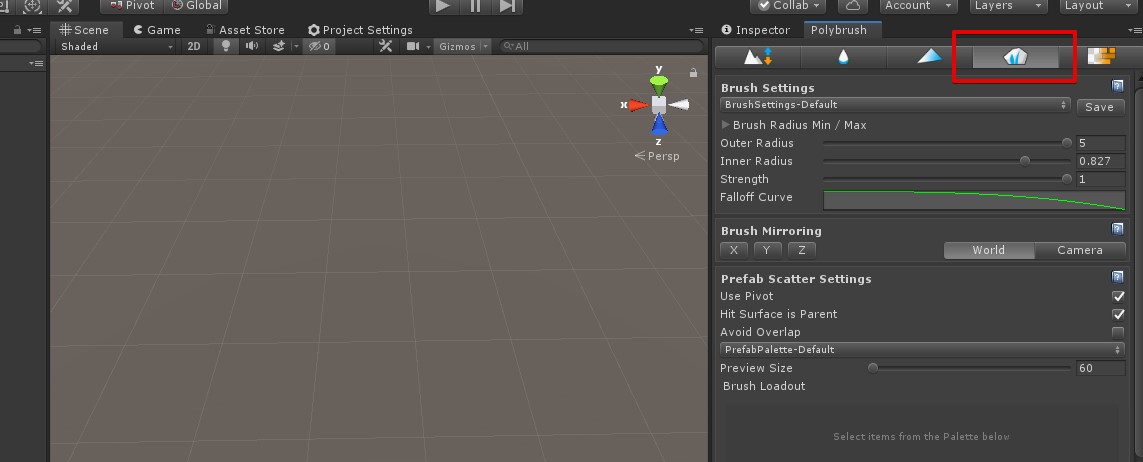Toggle scene audio speaker icon
The image size is (1143, 462).
[x=252, y=46]
